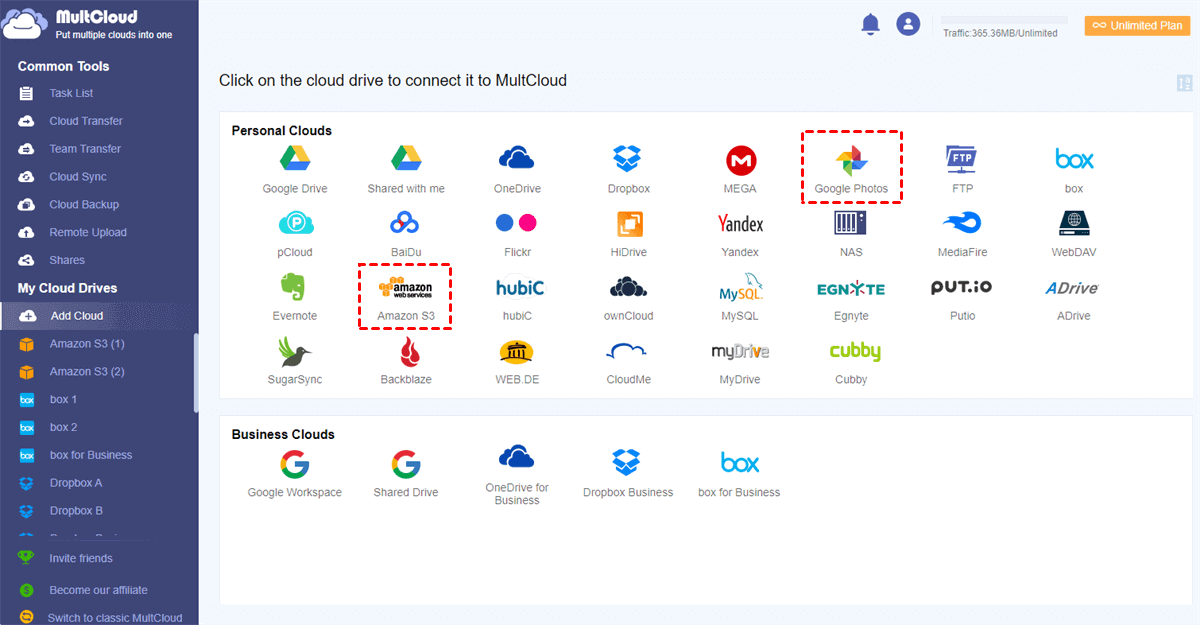The height and width of the screenshot is (625, 1200).
Task: Connect Flickr account
Action: click(517, 232)
